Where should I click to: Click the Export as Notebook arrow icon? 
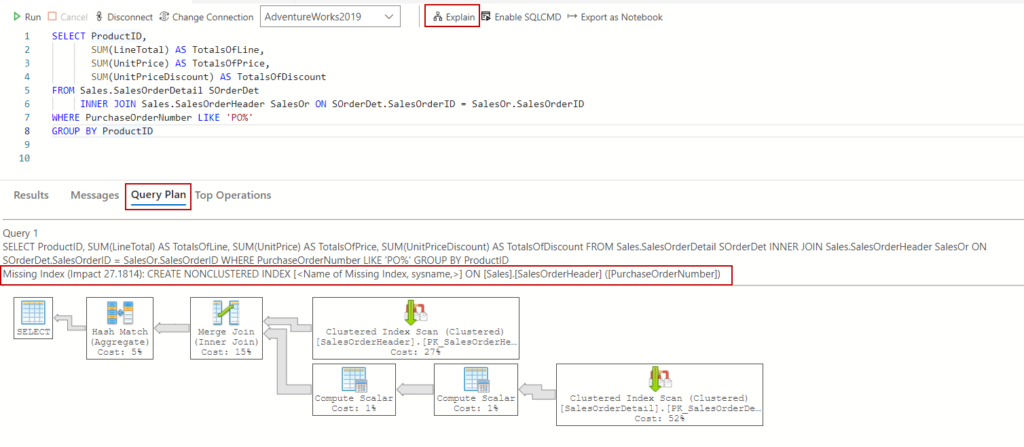tap(573, 17)
